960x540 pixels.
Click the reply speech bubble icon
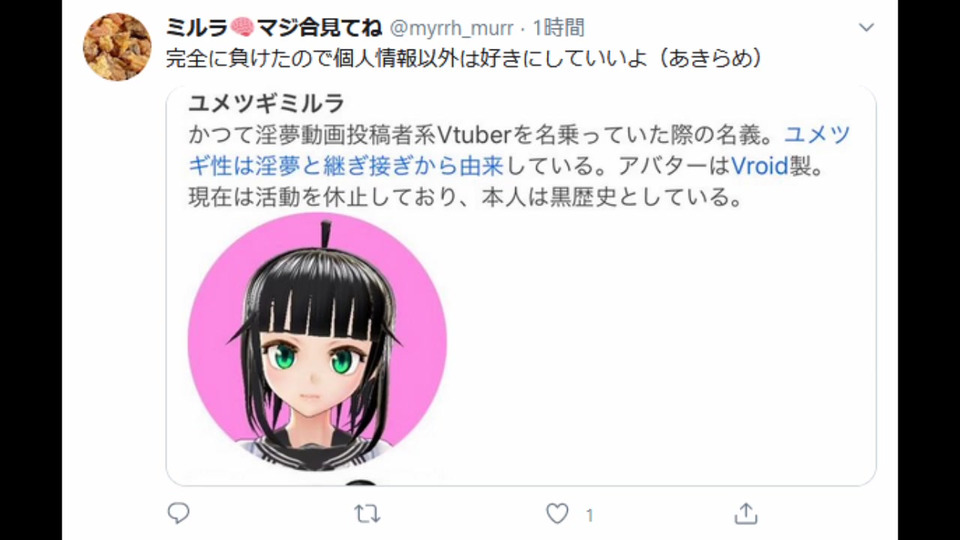[178, 513]
